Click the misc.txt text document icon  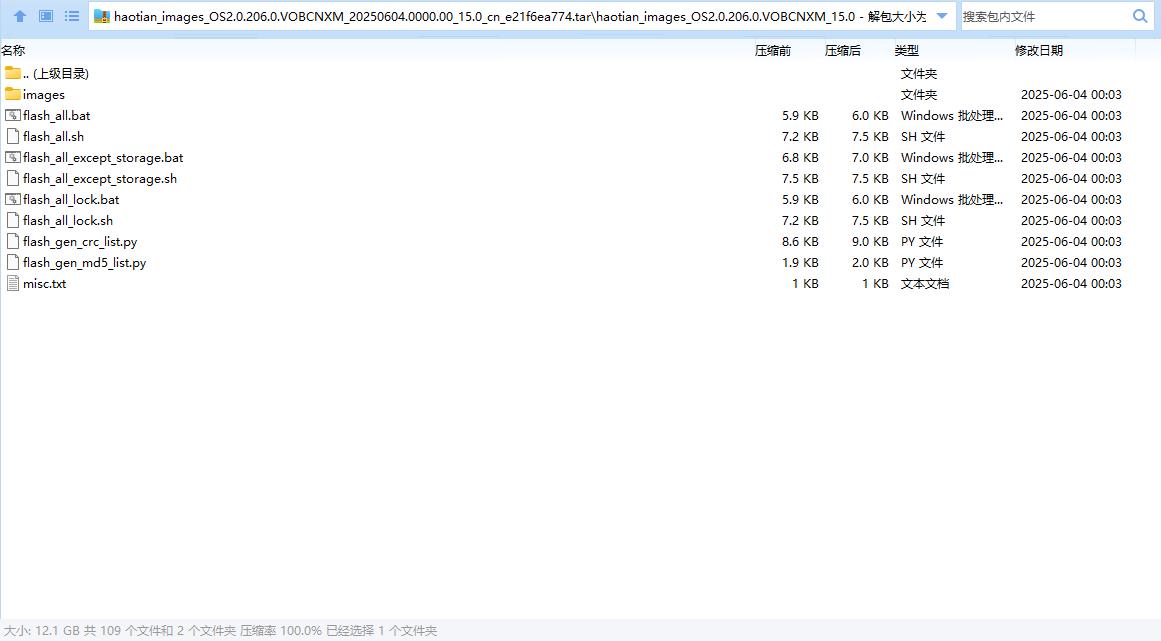[x=13, y=283]
